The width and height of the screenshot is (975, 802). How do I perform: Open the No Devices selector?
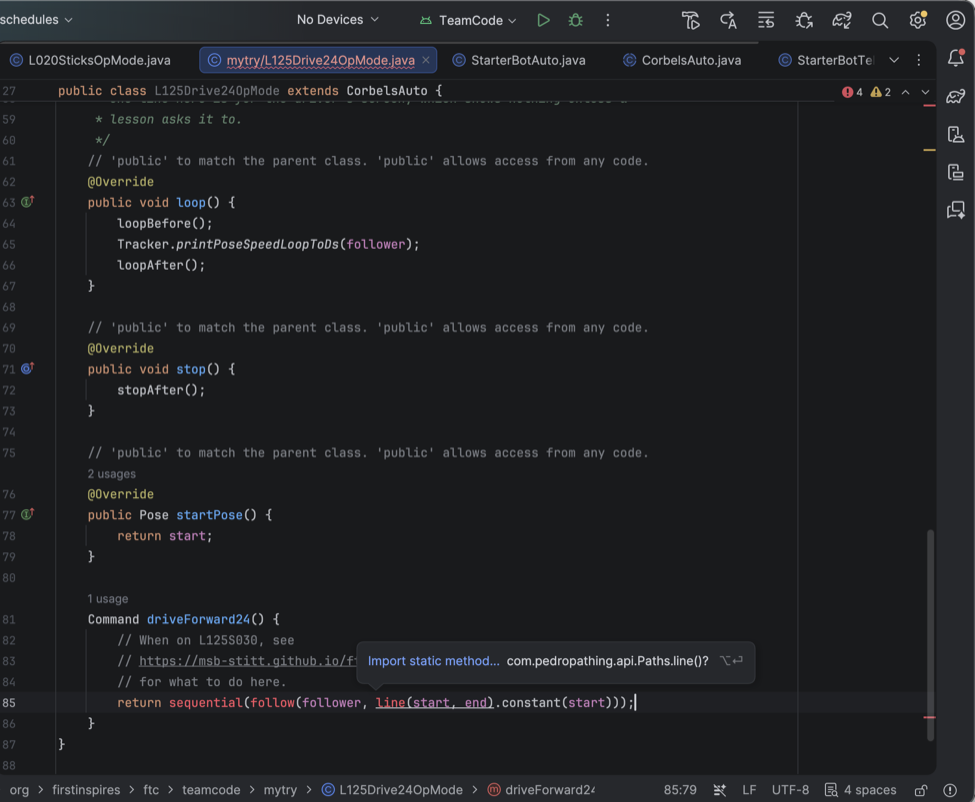pos(338,20)
